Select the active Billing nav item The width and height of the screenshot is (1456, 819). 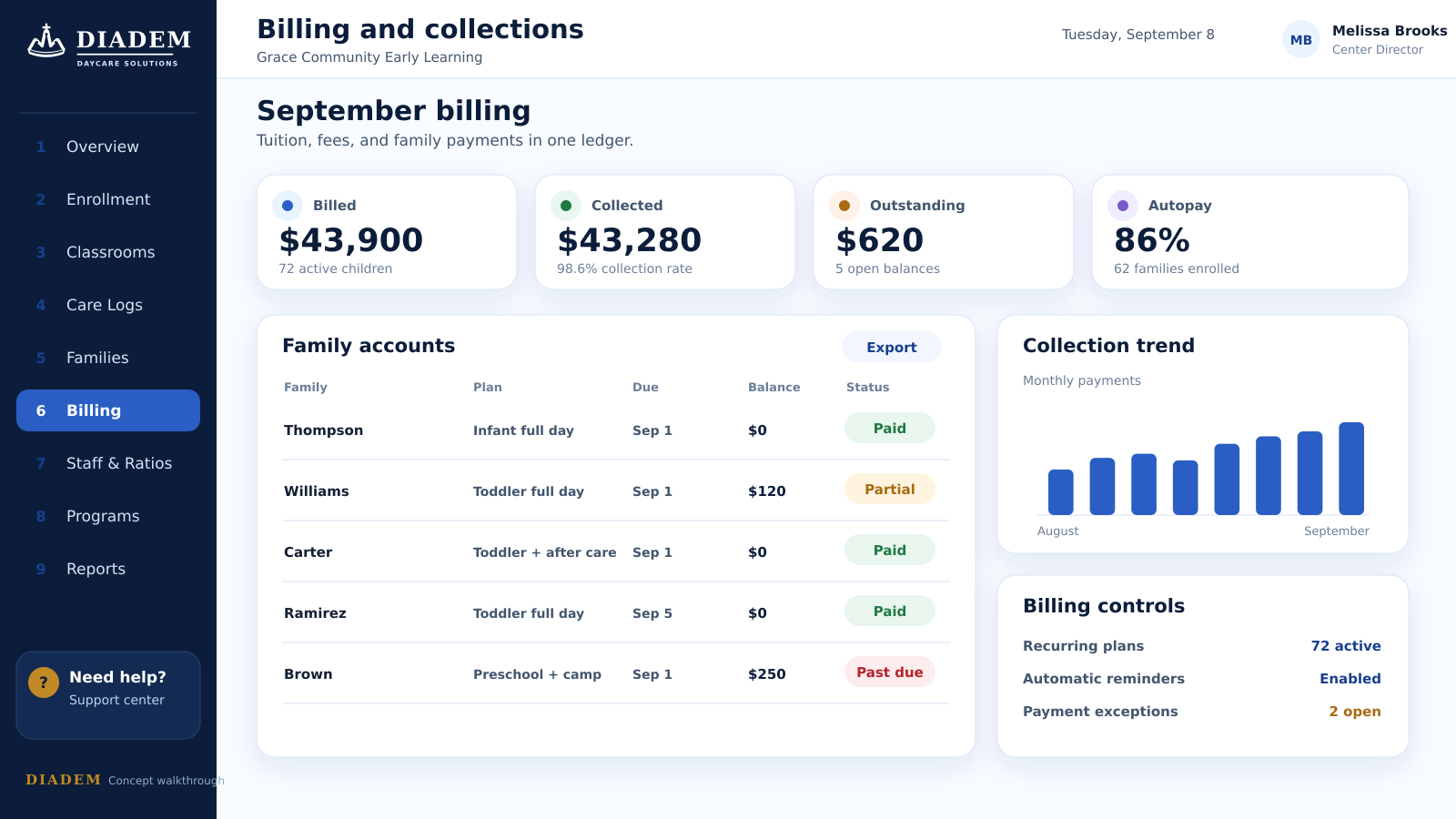pyautogui.click(x=108, y=410)
